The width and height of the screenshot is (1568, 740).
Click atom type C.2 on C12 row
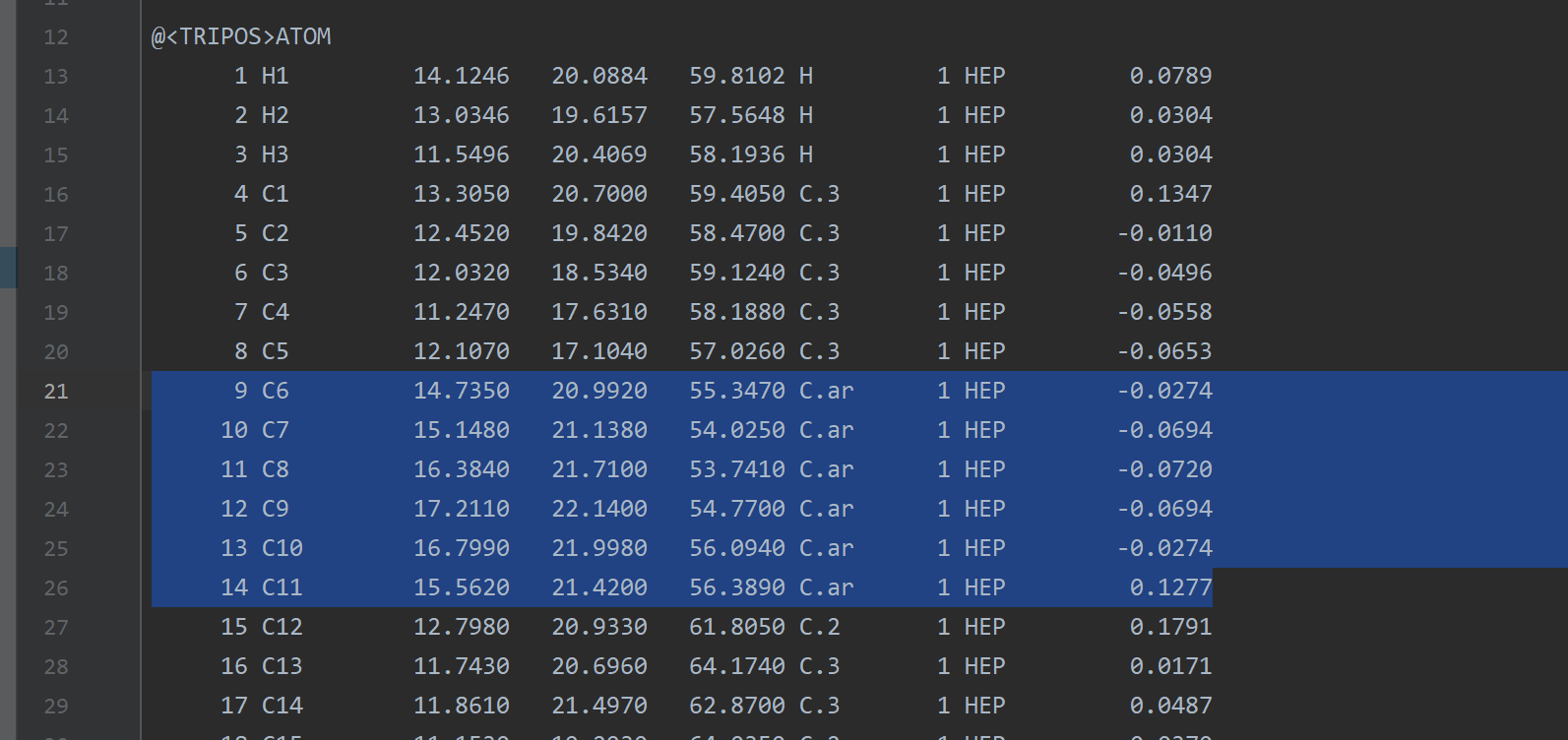[820, 627]
